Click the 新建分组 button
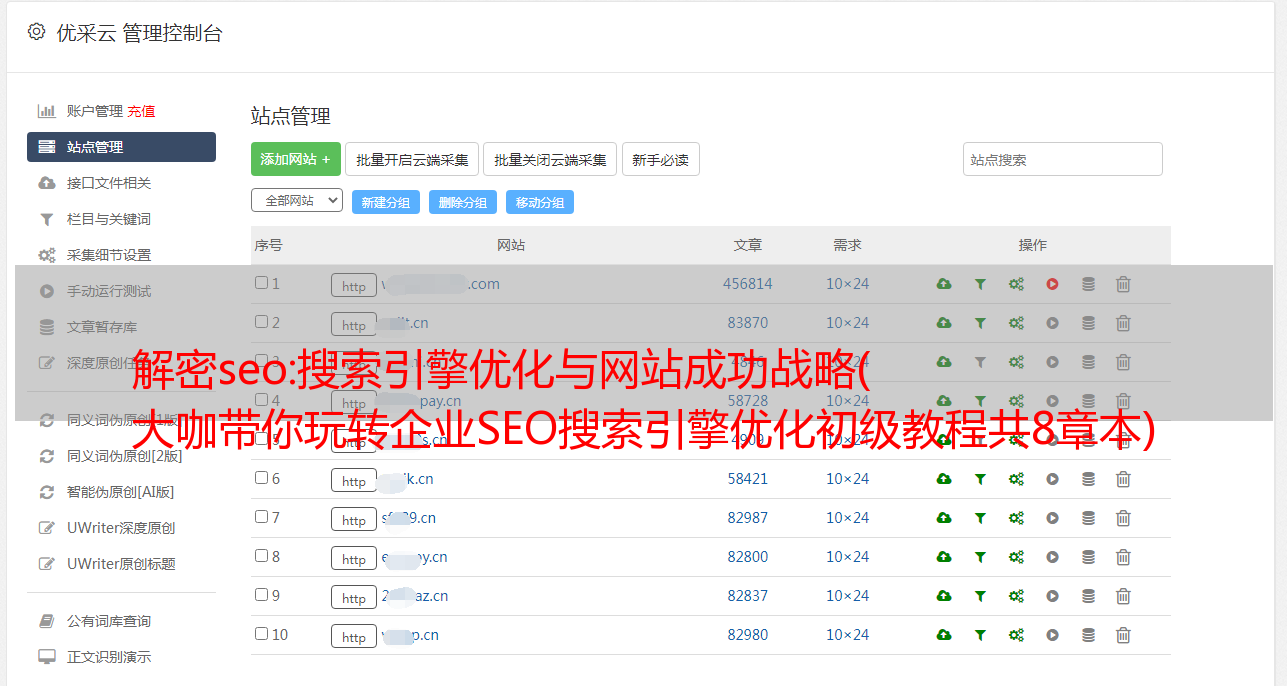The height and width of the screenshot is (686, 1287). [x=386, y=202]
